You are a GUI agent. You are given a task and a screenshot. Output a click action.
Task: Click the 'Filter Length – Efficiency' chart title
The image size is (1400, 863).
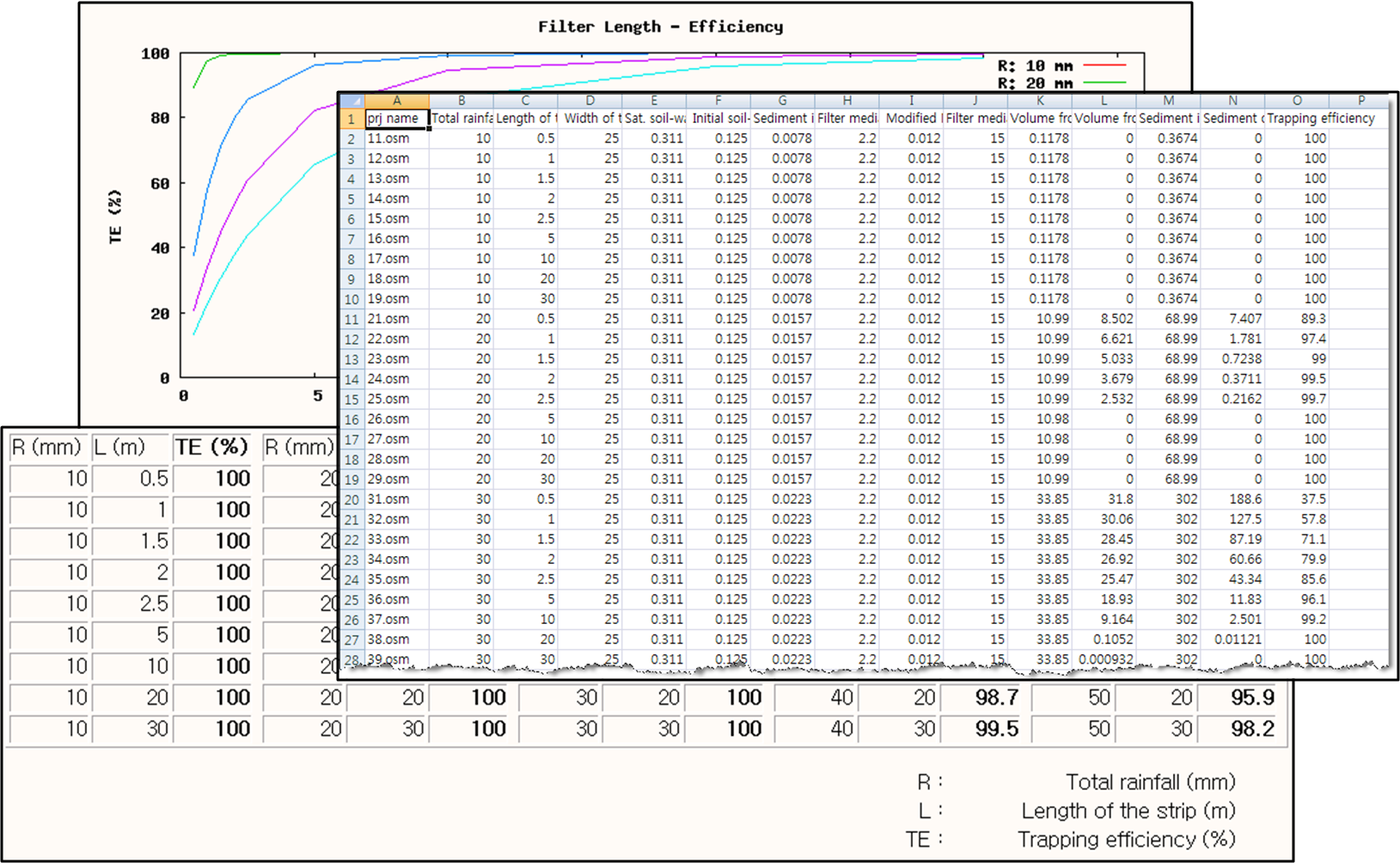[x=660, y=27]
